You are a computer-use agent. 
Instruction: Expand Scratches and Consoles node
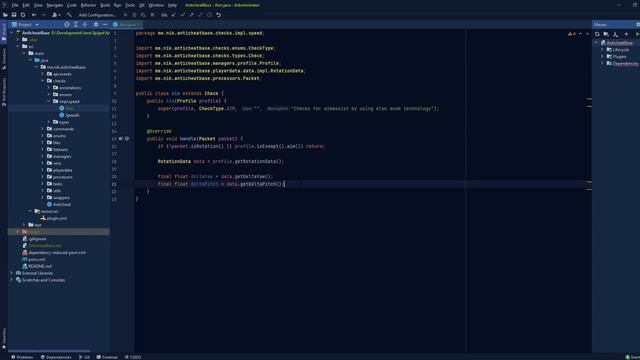click(x=12, y=280)
